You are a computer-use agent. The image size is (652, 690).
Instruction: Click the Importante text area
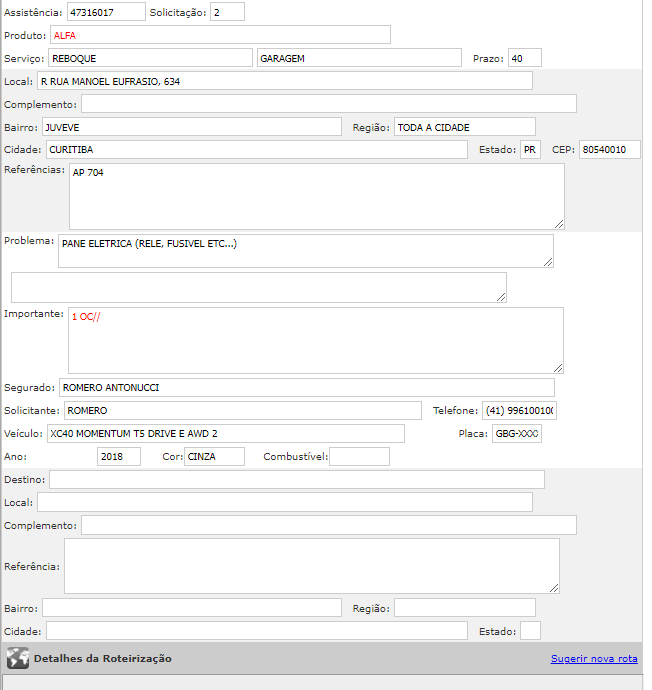tap(315, 340)
